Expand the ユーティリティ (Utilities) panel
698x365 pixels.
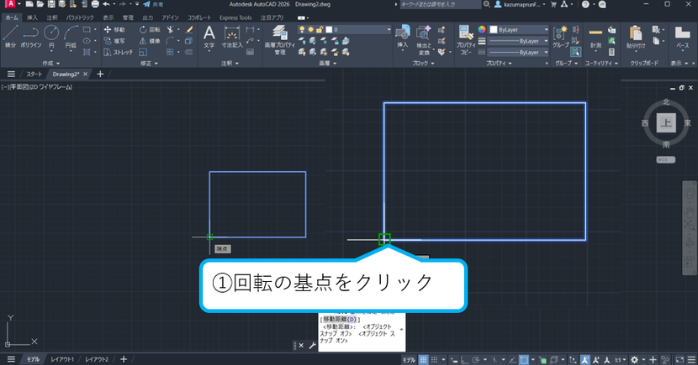point(601,63)
